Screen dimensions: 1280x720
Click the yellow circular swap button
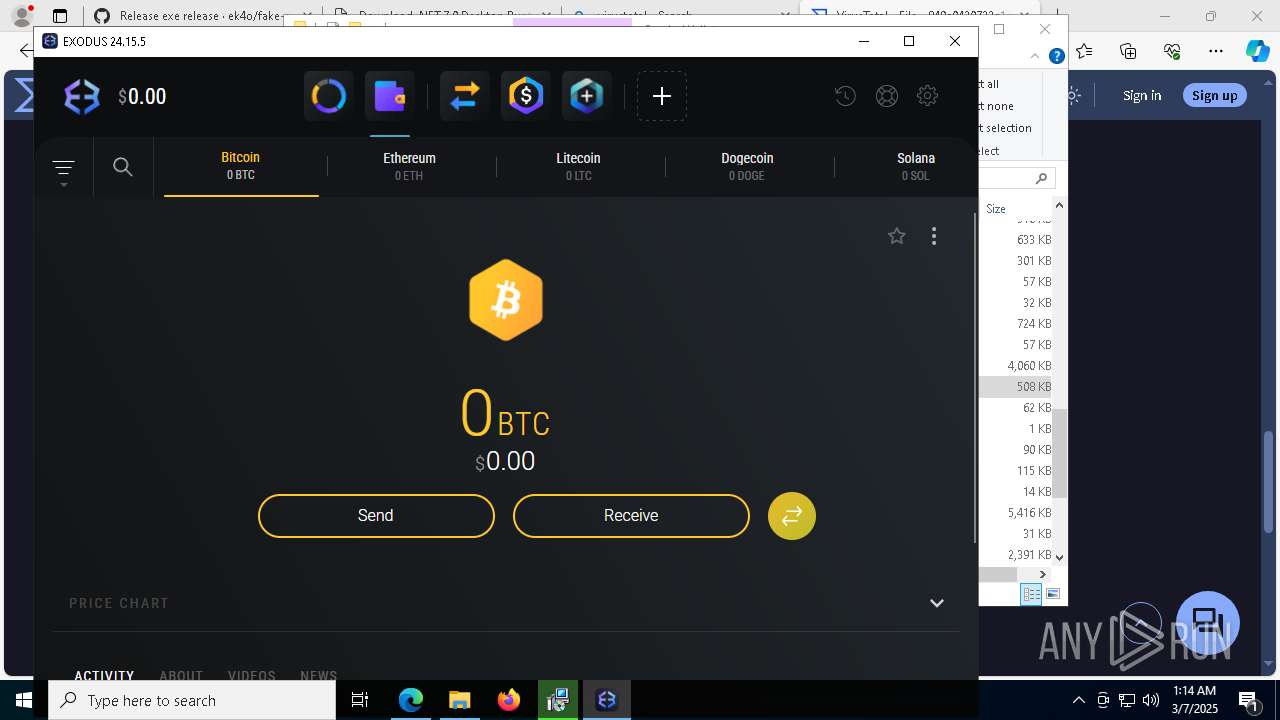(792, 516)
